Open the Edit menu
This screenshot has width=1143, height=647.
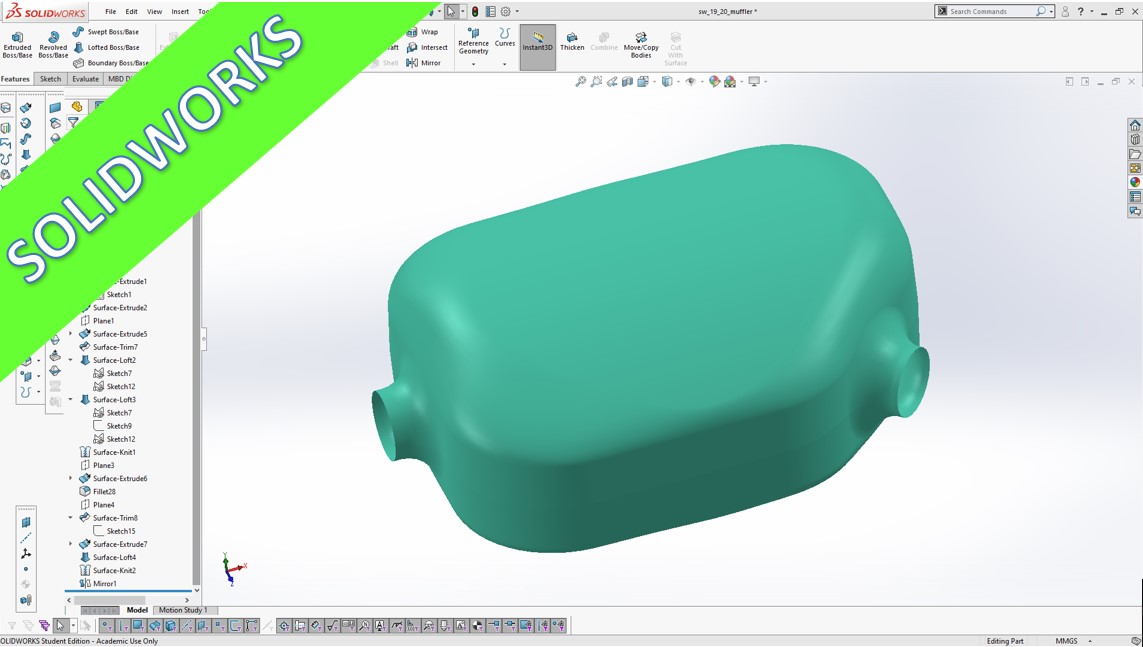[x=131, y=12]
